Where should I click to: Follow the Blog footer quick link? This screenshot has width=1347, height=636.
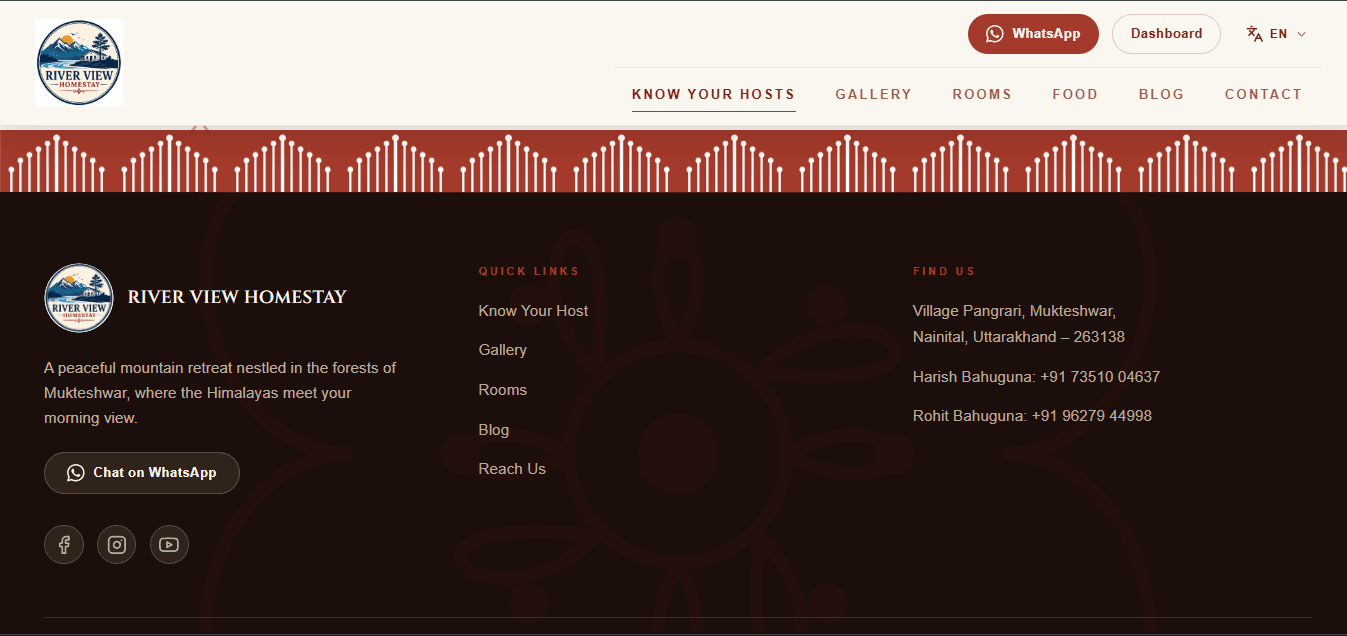494,430
